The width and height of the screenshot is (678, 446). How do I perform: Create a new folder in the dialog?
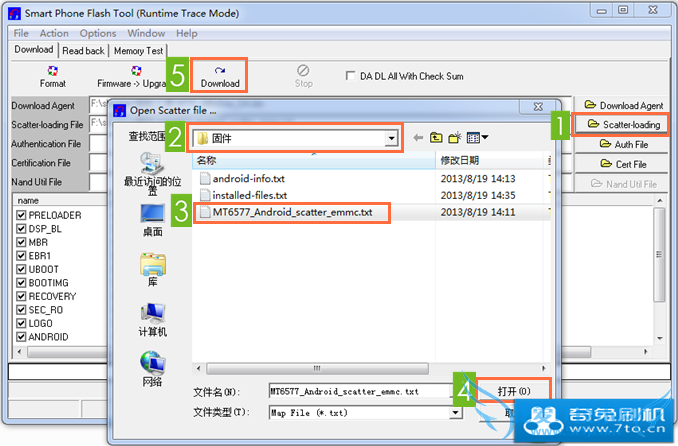click(455, 138)
